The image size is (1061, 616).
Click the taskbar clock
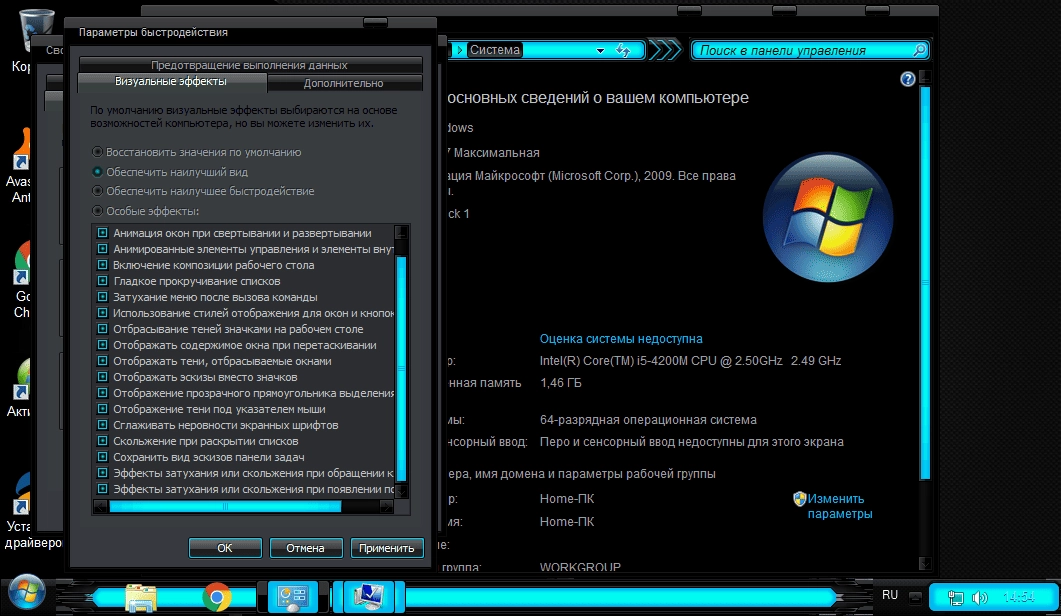click(x=1018, y=598)
